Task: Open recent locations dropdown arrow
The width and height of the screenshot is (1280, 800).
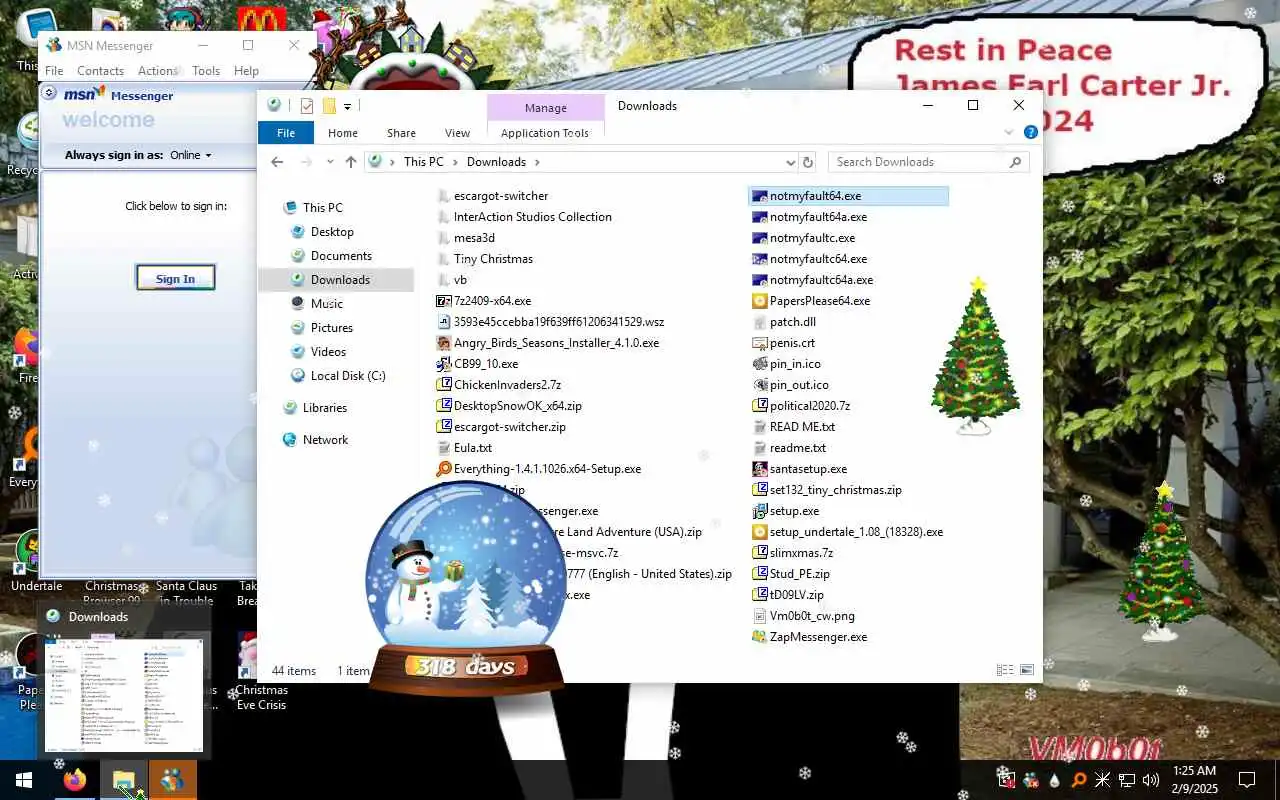Action: tap(331, 162)
